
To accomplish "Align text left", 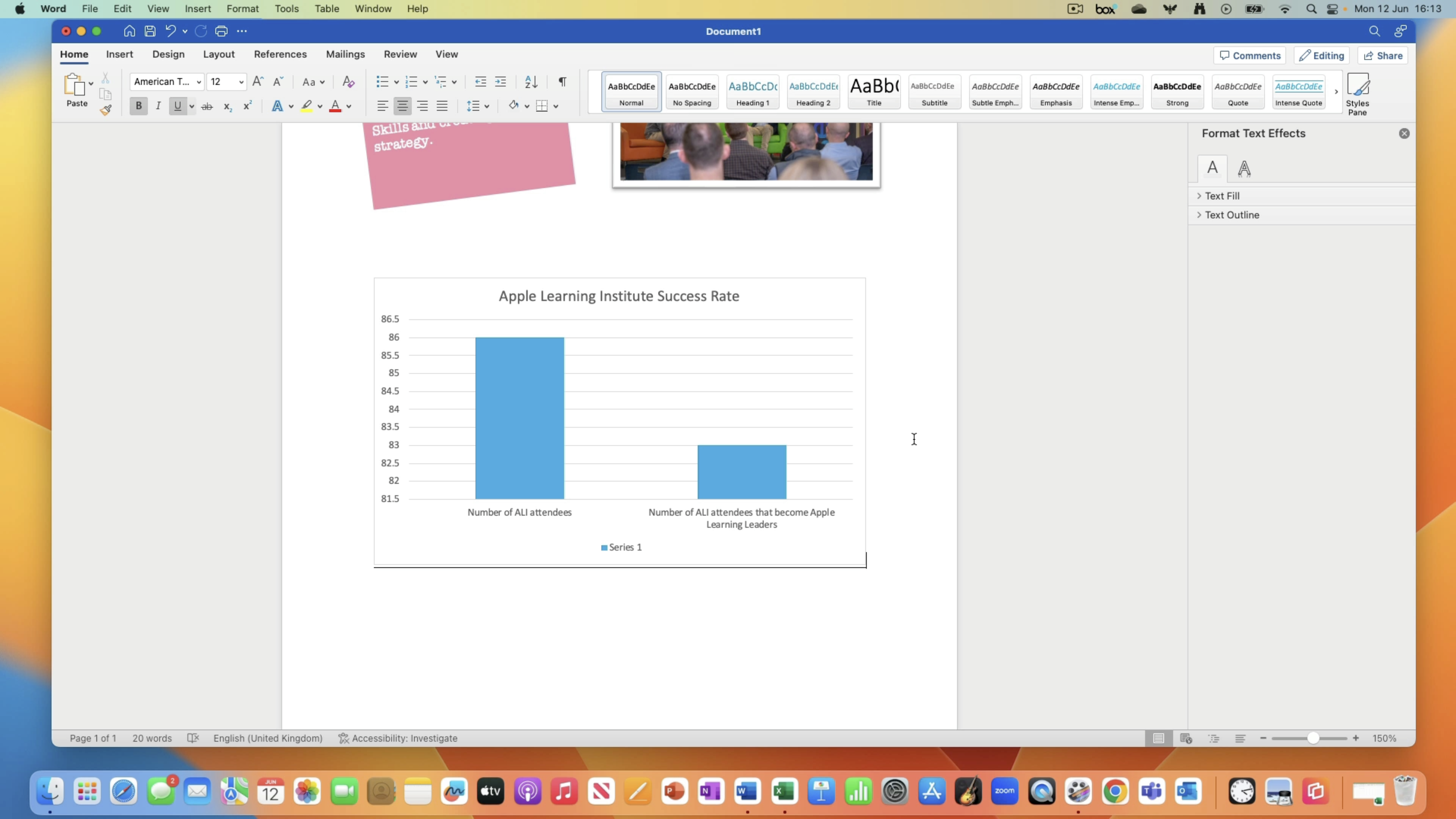I will coord(383,106).
